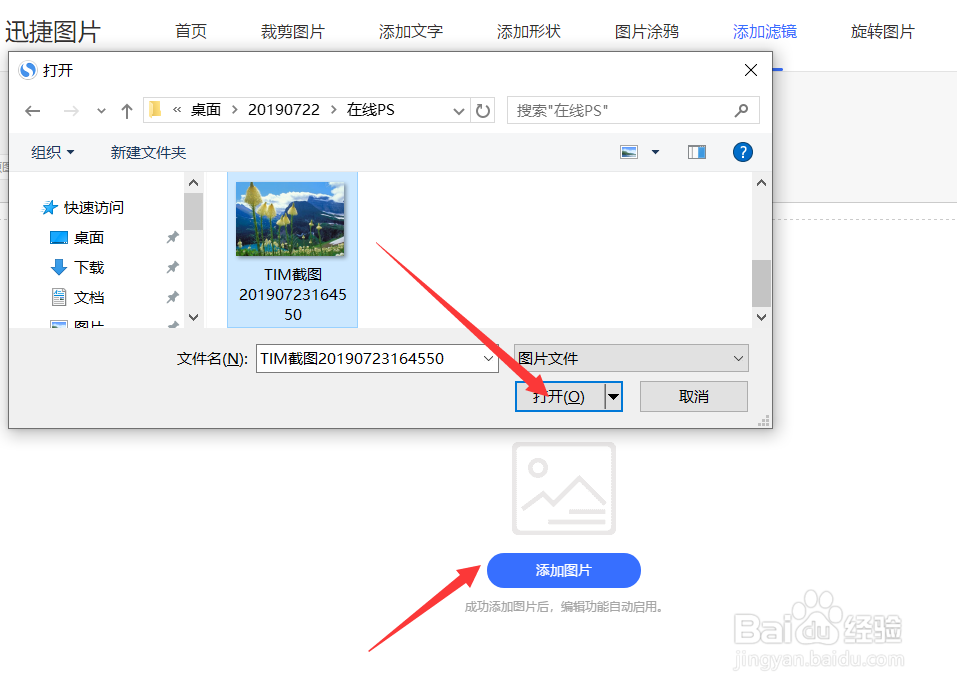The width and height of the screenshot is (957, 692).
Task: Select 快速访问 in navigation pane
Action: click(x=82, y=207)
